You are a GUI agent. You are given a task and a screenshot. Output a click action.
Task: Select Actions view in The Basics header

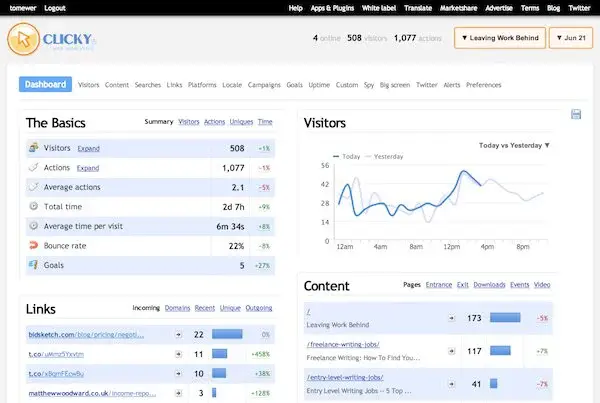pos(214,122)
